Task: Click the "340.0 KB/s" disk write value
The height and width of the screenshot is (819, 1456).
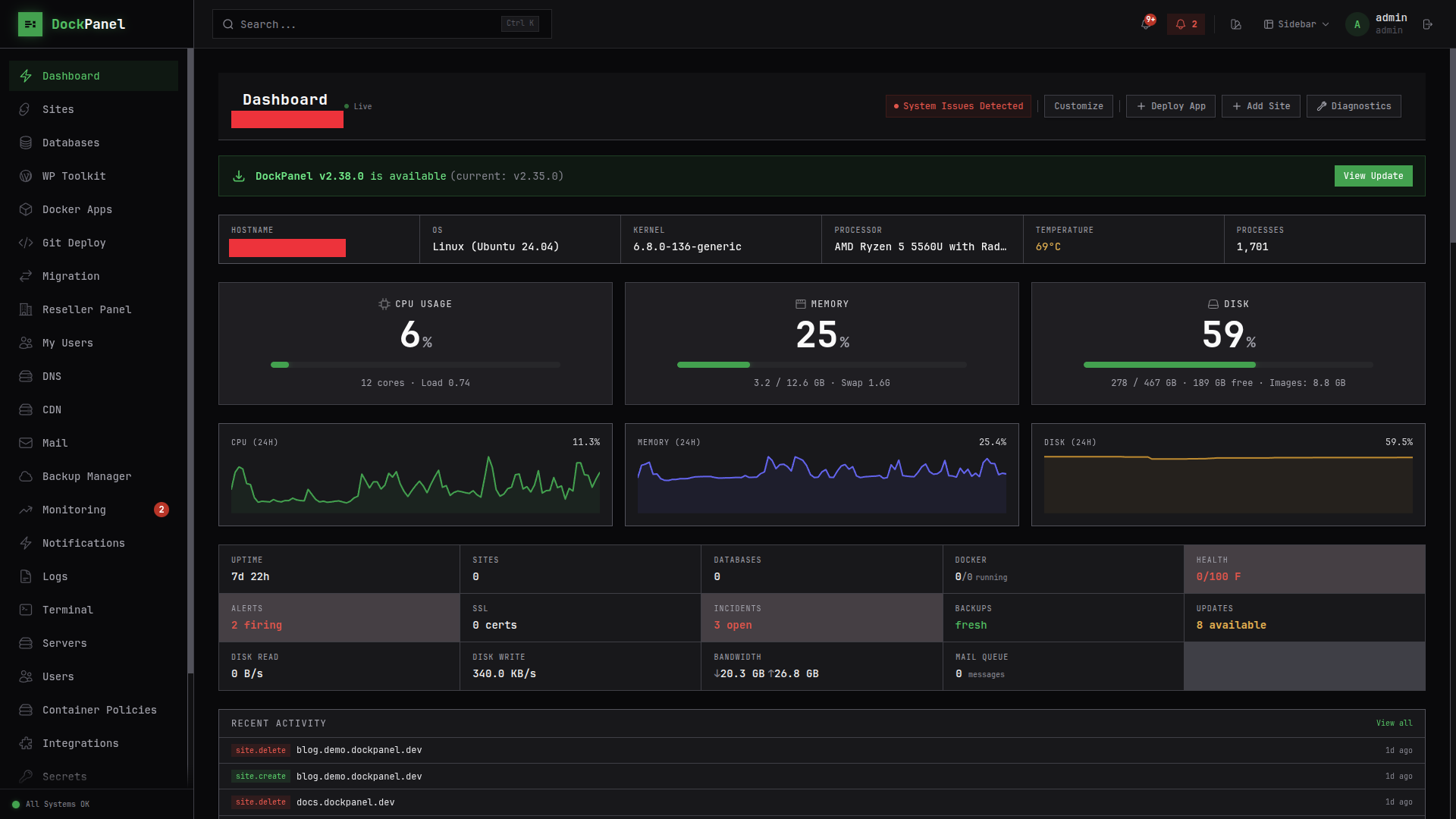Action: coord(504,673)
